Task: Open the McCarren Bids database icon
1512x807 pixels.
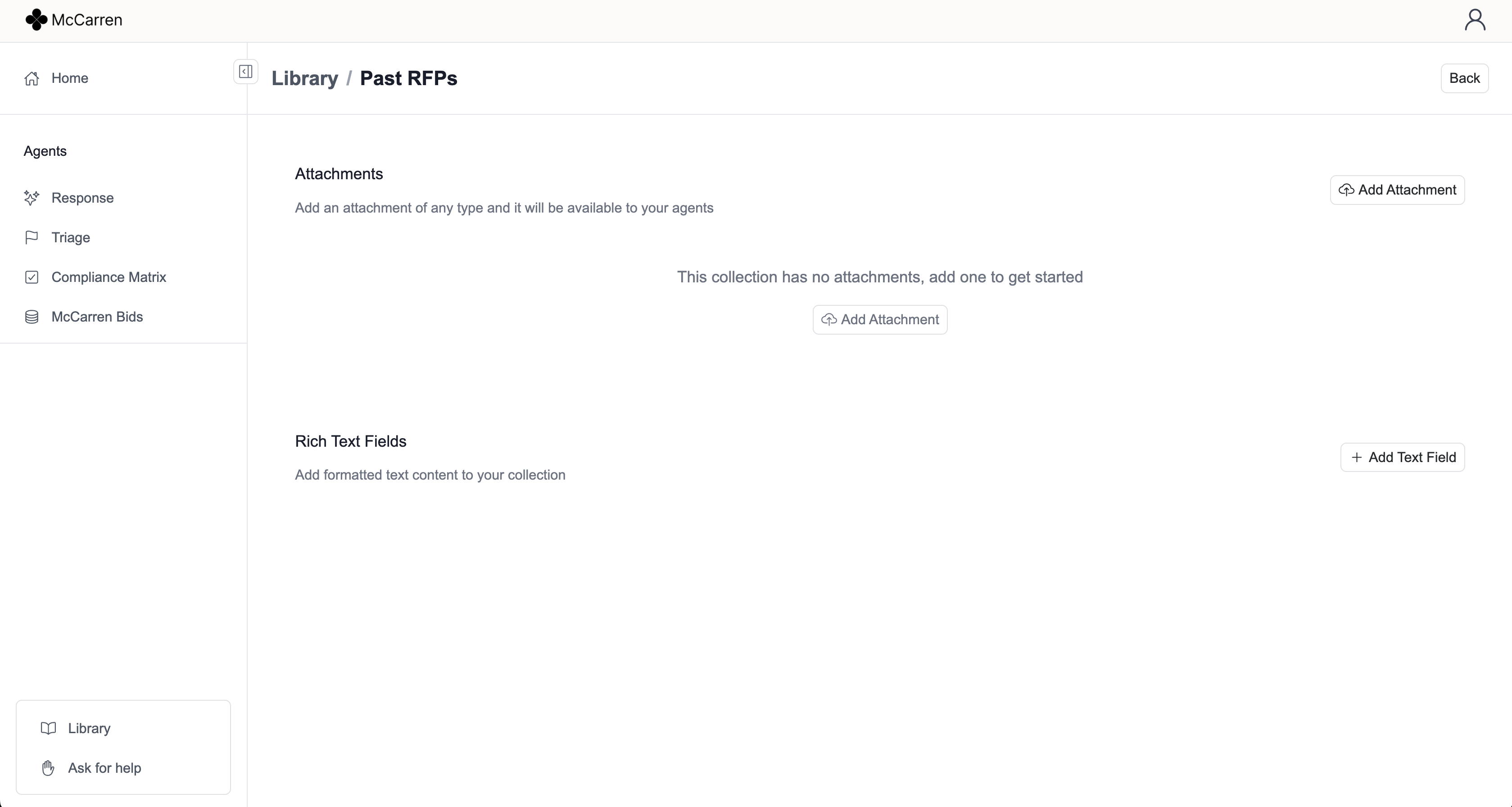Action: click(x=32, y=317)
